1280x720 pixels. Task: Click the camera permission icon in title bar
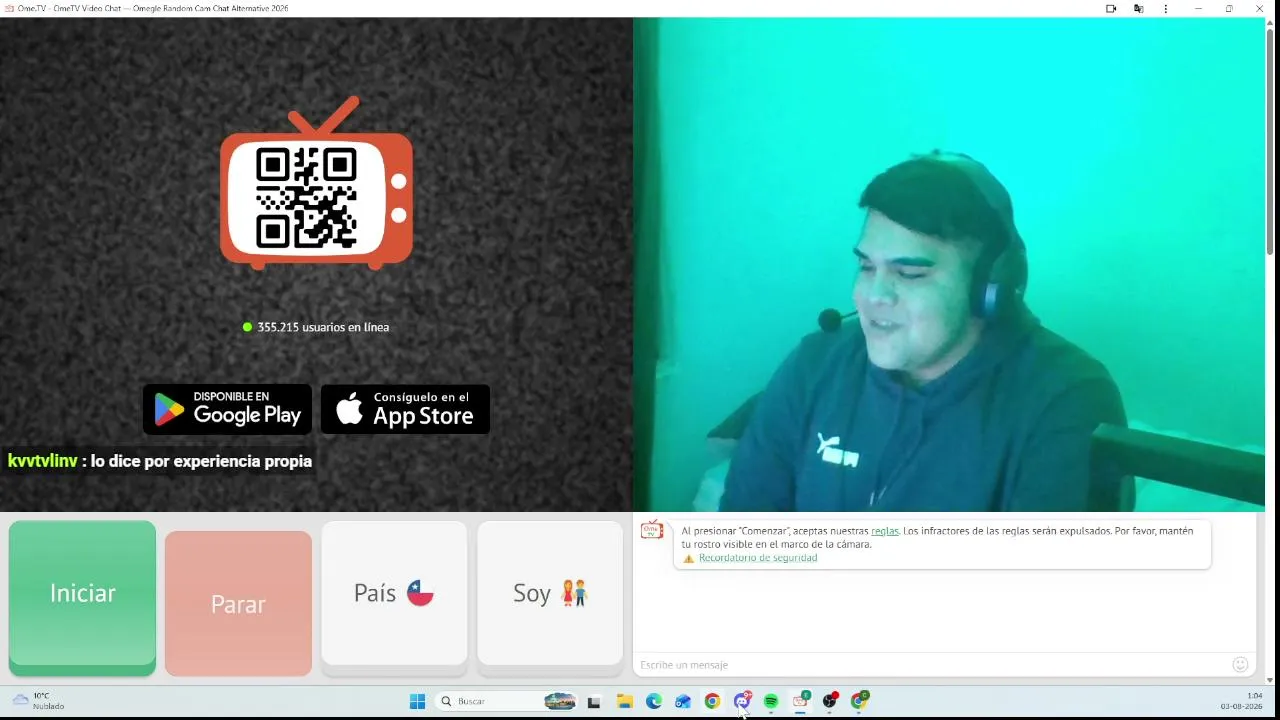(x=1111, y=9)
